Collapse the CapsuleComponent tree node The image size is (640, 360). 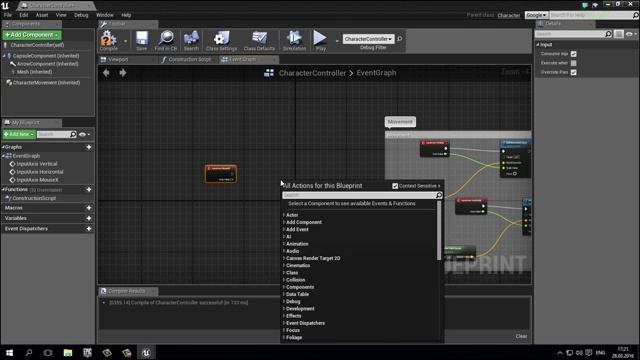click(4, 56)
